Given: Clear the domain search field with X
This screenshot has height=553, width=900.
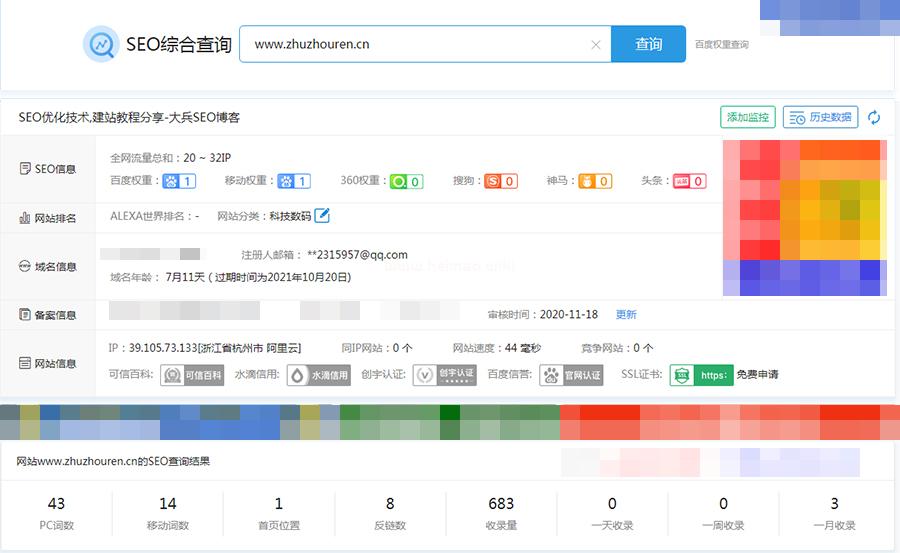Looking at the screenshot, I should 596,45.
